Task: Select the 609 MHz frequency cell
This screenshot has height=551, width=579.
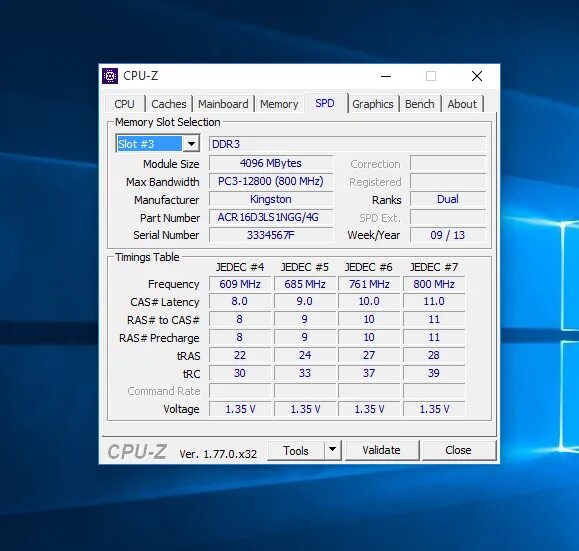Action: (240, 284)
